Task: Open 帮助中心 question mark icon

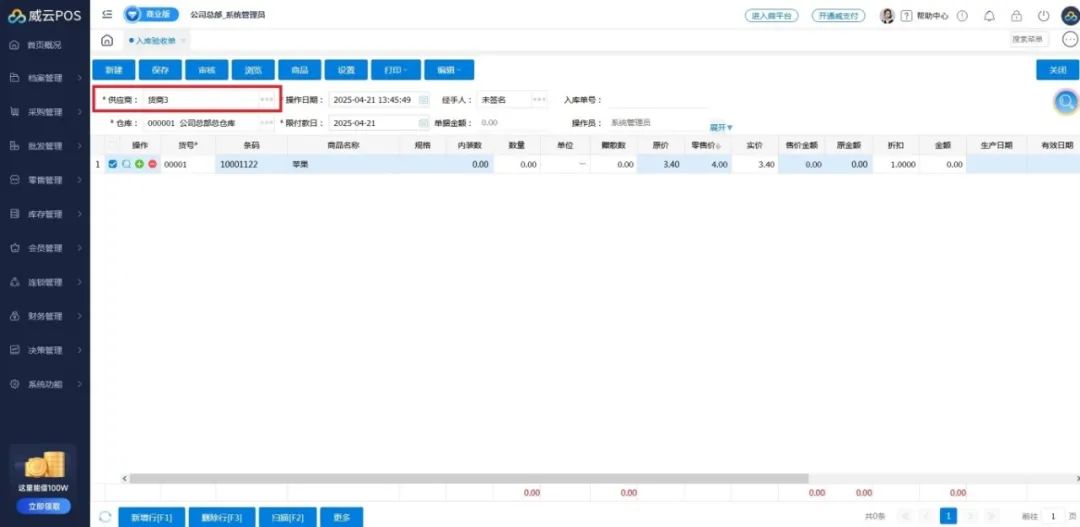Action: click(x=906, y=15)
